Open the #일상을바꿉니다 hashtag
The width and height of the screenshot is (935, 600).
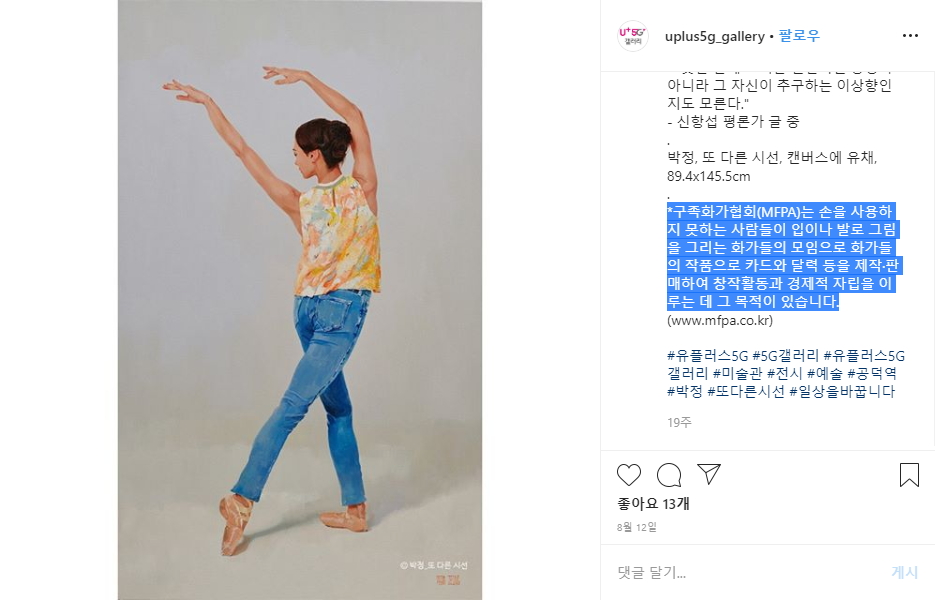pyautogui.click(x=842, y=392)
